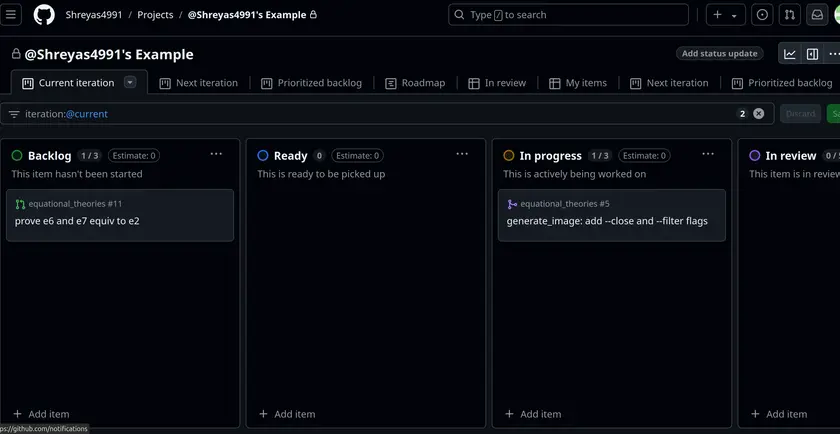This screenshot has height=434, width=840.
Task: Expand the Current iteration tab dropdown arrow
Action: tap(130, 83)
